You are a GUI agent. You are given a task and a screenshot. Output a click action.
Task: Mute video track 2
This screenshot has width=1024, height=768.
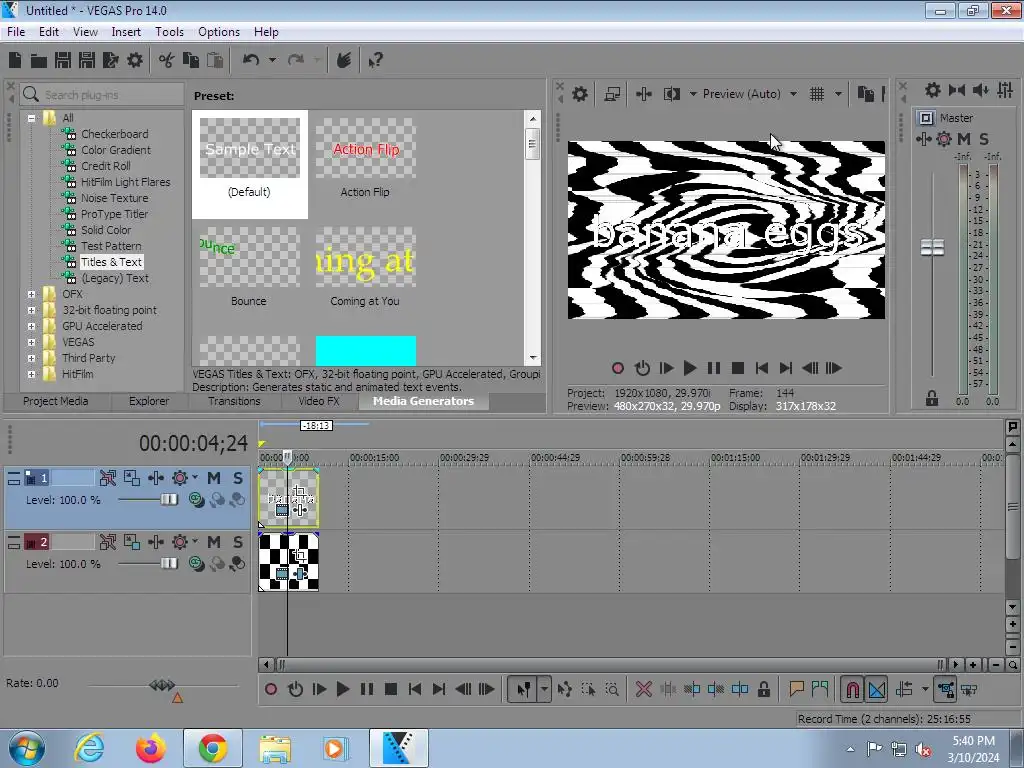(214, 542)
